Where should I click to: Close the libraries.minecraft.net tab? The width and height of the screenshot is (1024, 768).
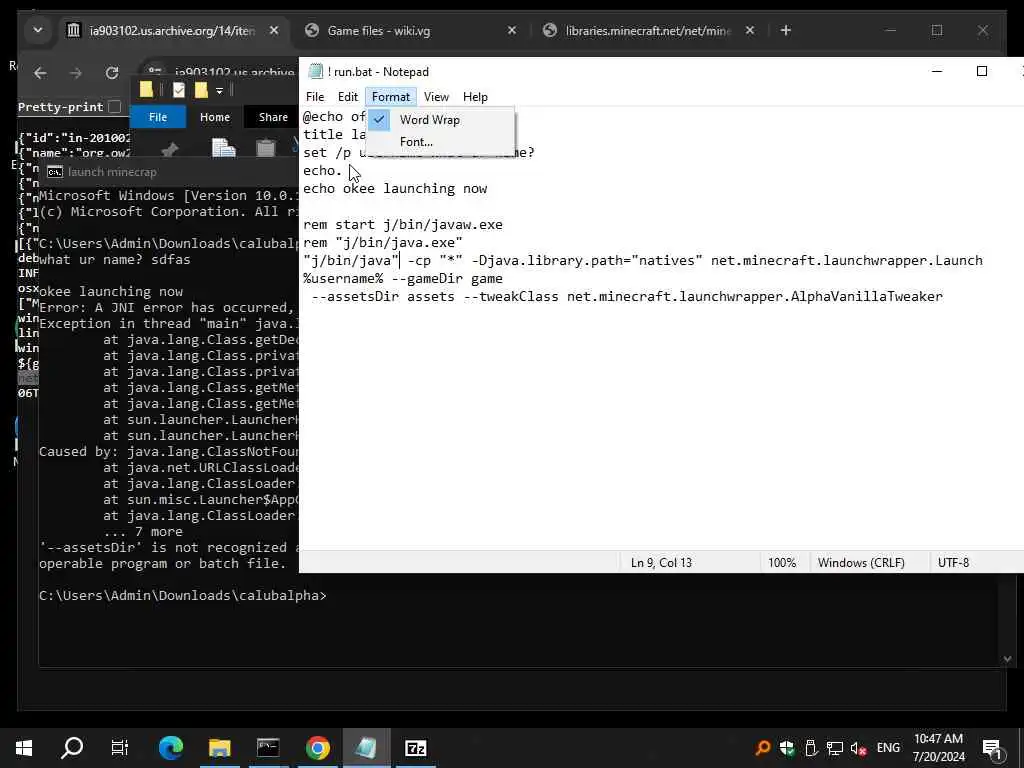coord(750,30)
